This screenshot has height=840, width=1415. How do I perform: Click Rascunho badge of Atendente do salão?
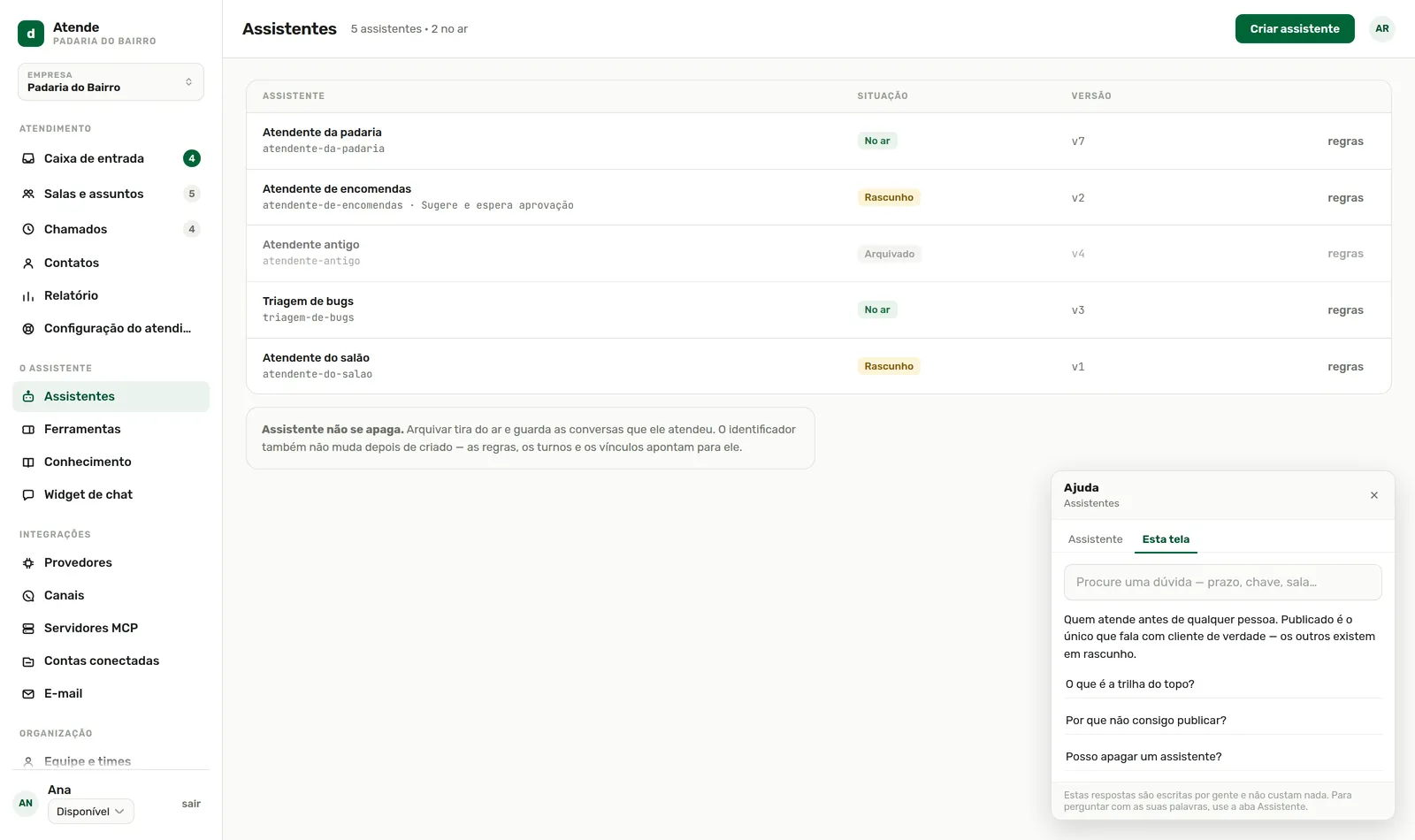(889, 366)
